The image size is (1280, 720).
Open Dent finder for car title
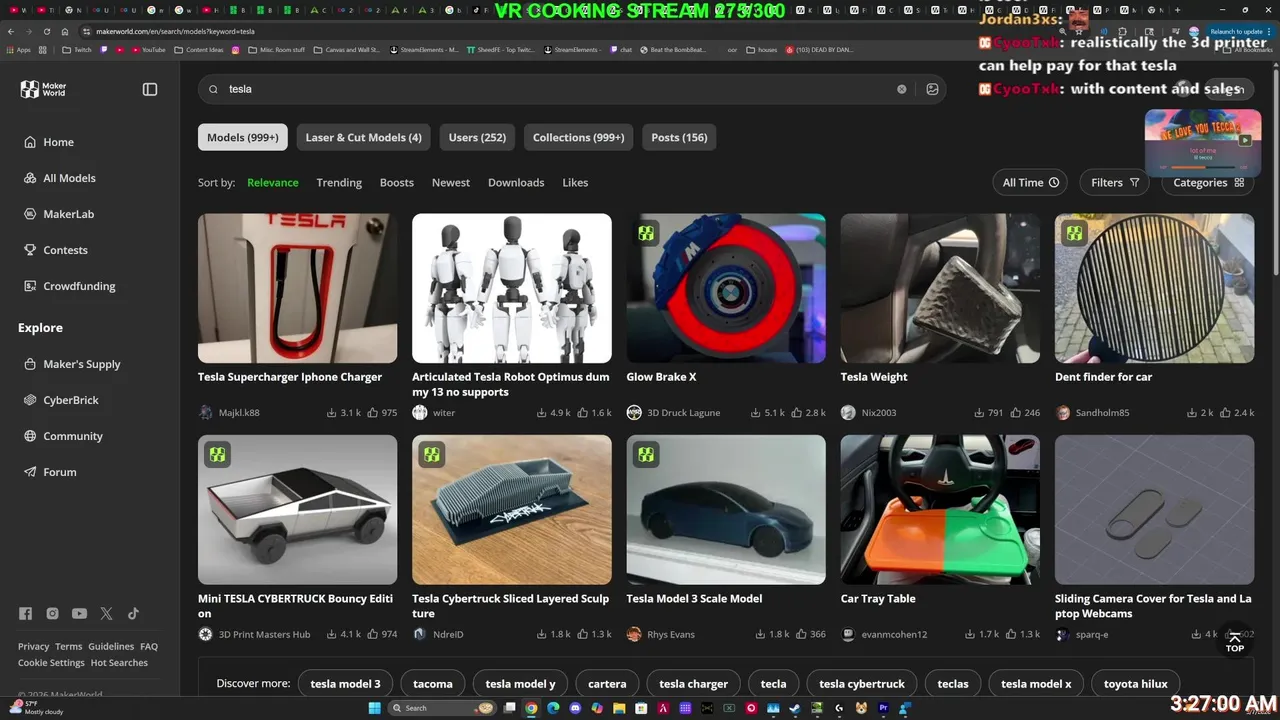1103,377
